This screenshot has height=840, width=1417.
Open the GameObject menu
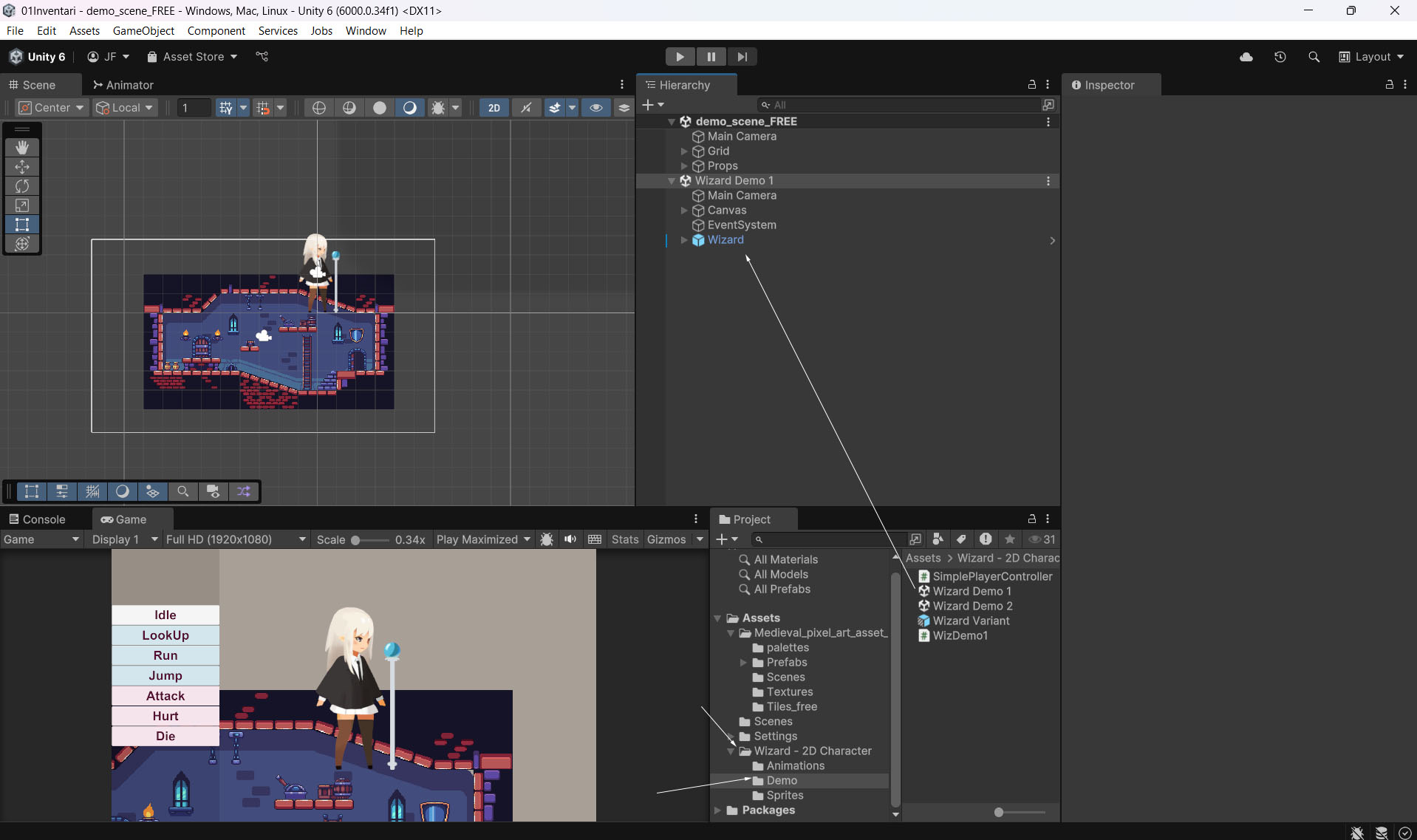(143, 30)
